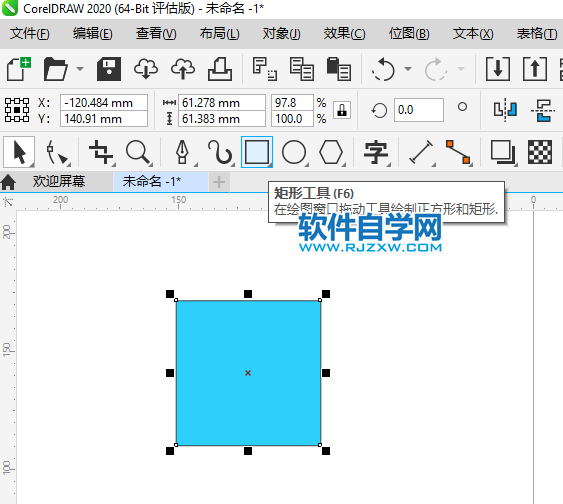Mirror the object vertically
The image size is (563, 504).
coord(543,111)
